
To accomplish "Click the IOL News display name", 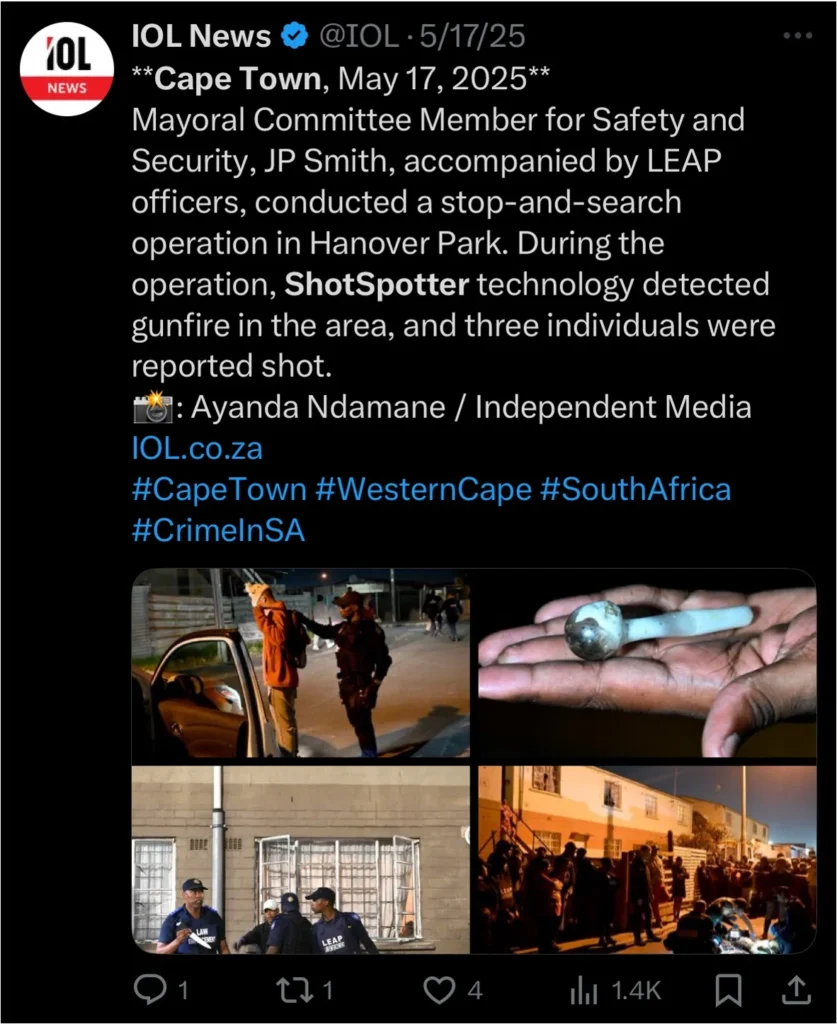I will (201, 37).
